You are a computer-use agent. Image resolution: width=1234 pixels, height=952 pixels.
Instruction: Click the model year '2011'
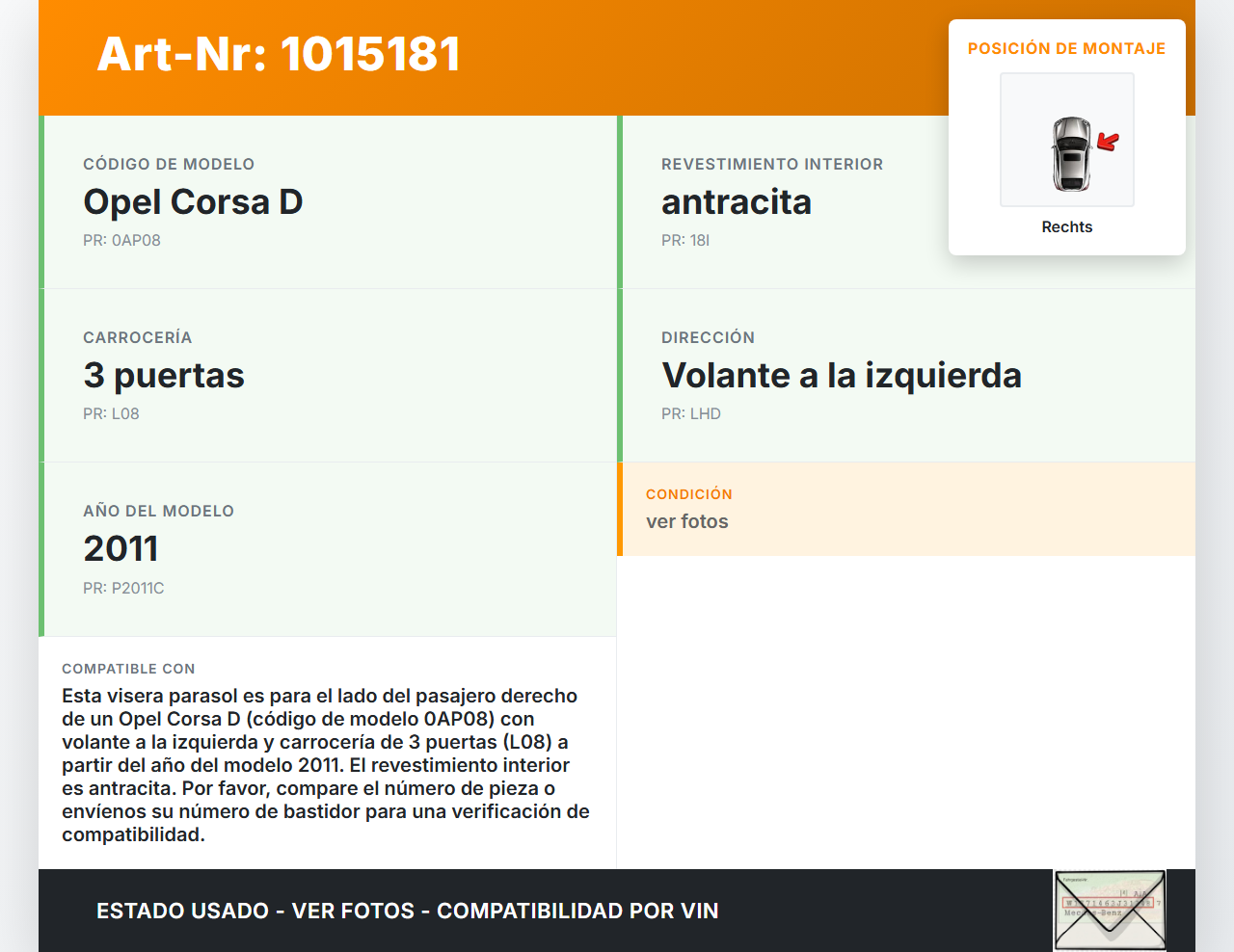121,549
